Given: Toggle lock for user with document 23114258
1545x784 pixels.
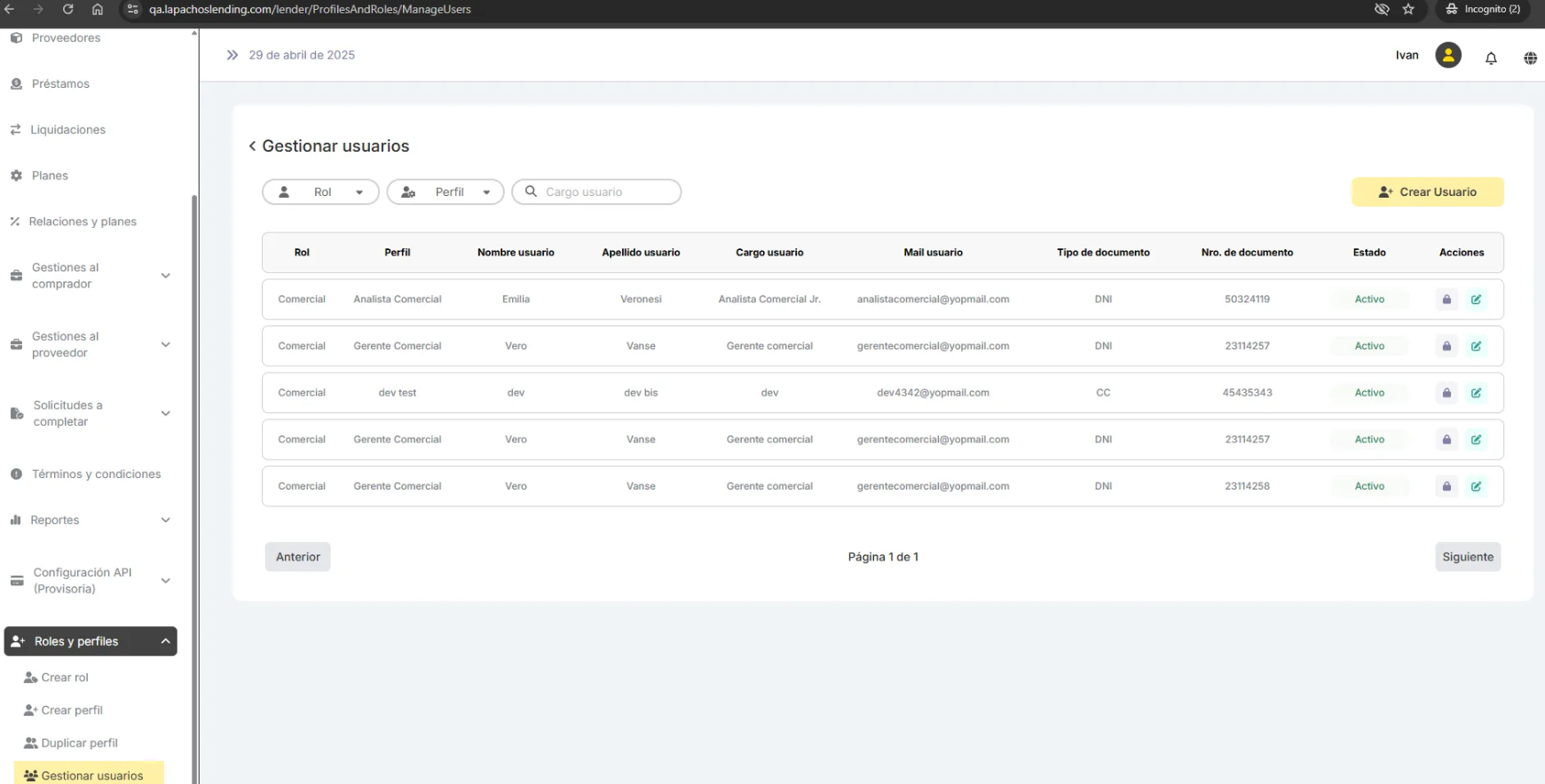Looking at the screenshot, I should coord(1446,486).
